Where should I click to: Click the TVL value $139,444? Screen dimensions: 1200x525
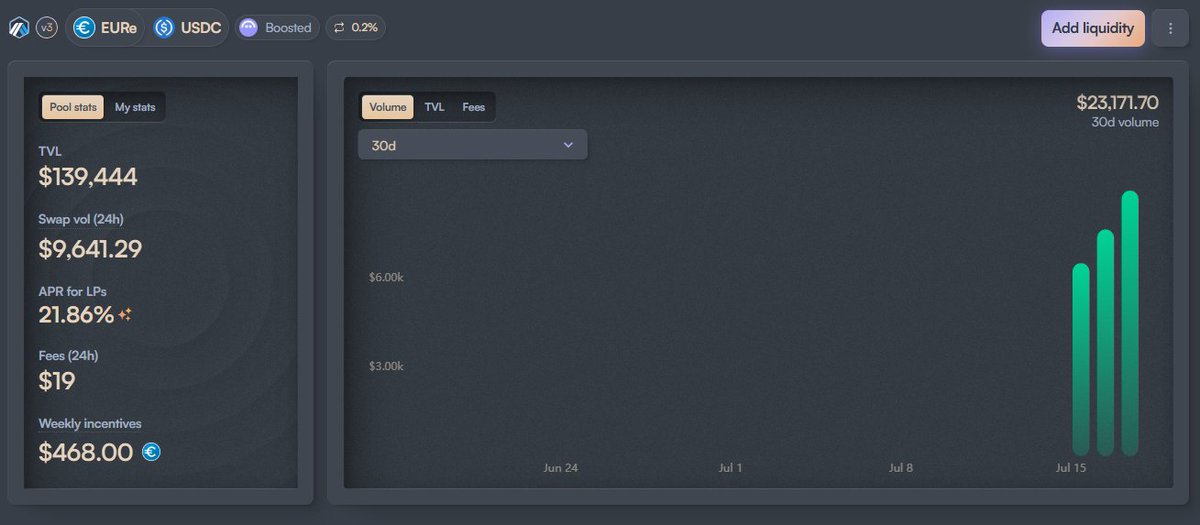click(x=88, y=177)
